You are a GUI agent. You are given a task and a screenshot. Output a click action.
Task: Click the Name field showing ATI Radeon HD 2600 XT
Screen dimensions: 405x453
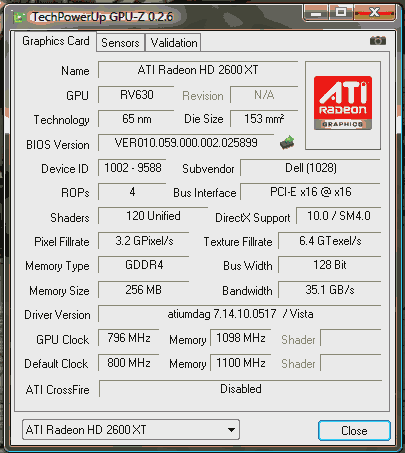click(198, 70)
